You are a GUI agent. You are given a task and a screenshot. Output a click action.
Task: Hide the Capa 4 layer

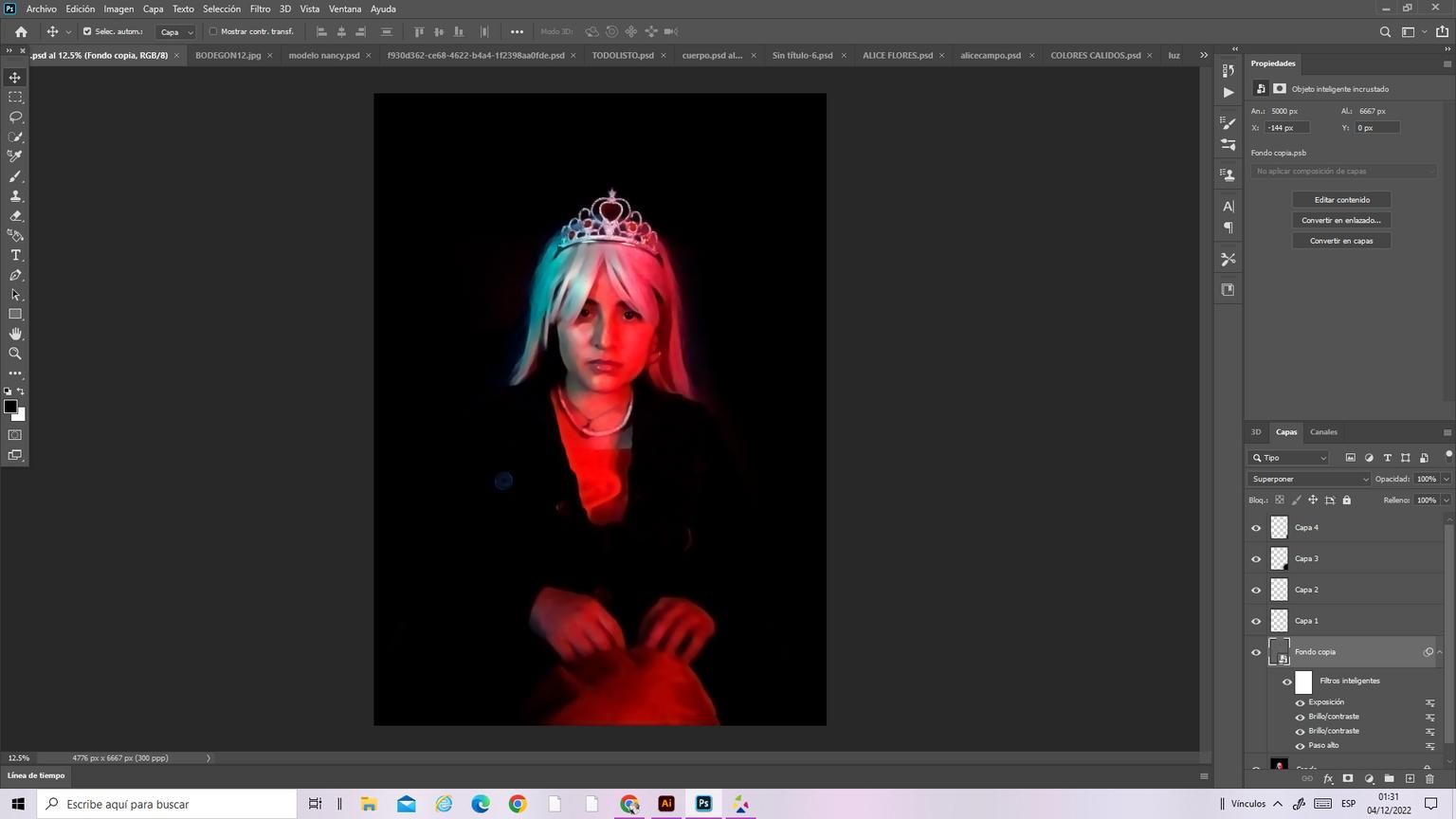1256,528
